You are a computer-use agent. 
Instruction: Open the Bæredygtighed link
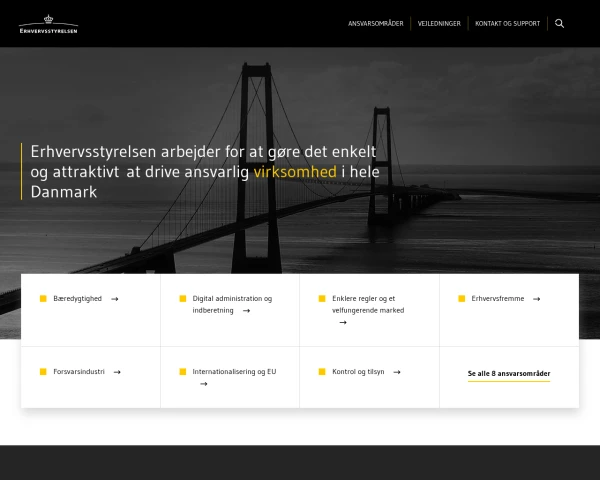78,299
